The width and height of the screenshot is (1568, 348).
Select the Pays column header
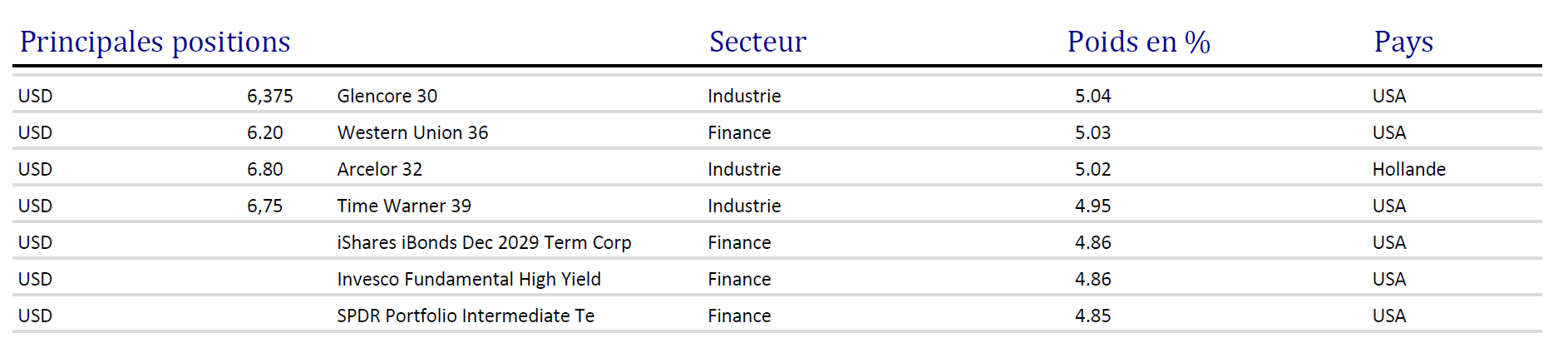(1403, 42)
